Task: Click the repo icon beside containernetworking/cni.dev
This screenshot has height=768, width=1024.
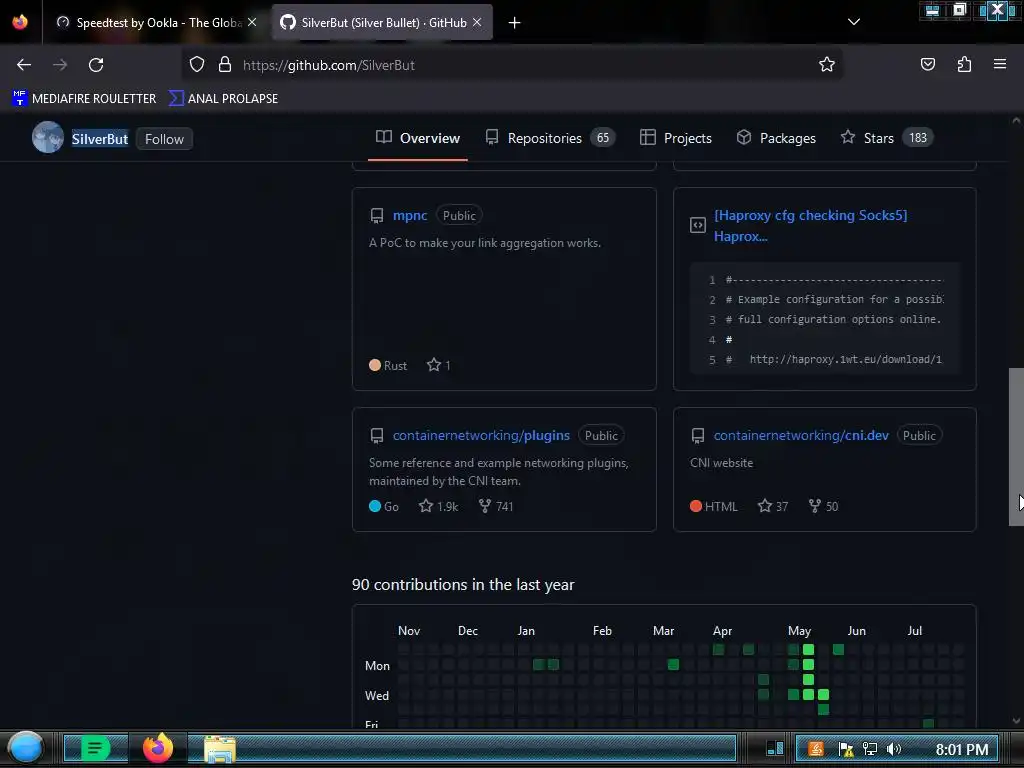Action: [x=697, y=436]
